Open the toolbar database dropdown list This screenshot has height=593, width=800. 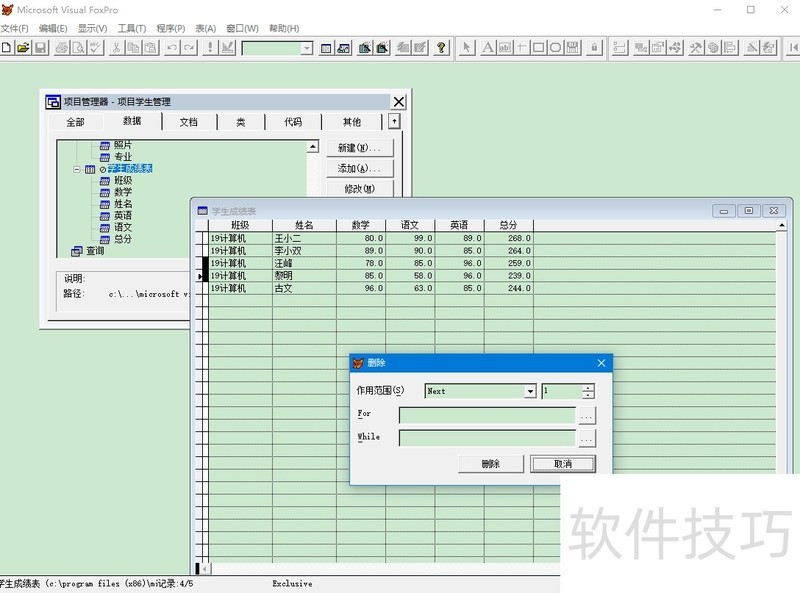pyautogui.click(x=306, y=48)
